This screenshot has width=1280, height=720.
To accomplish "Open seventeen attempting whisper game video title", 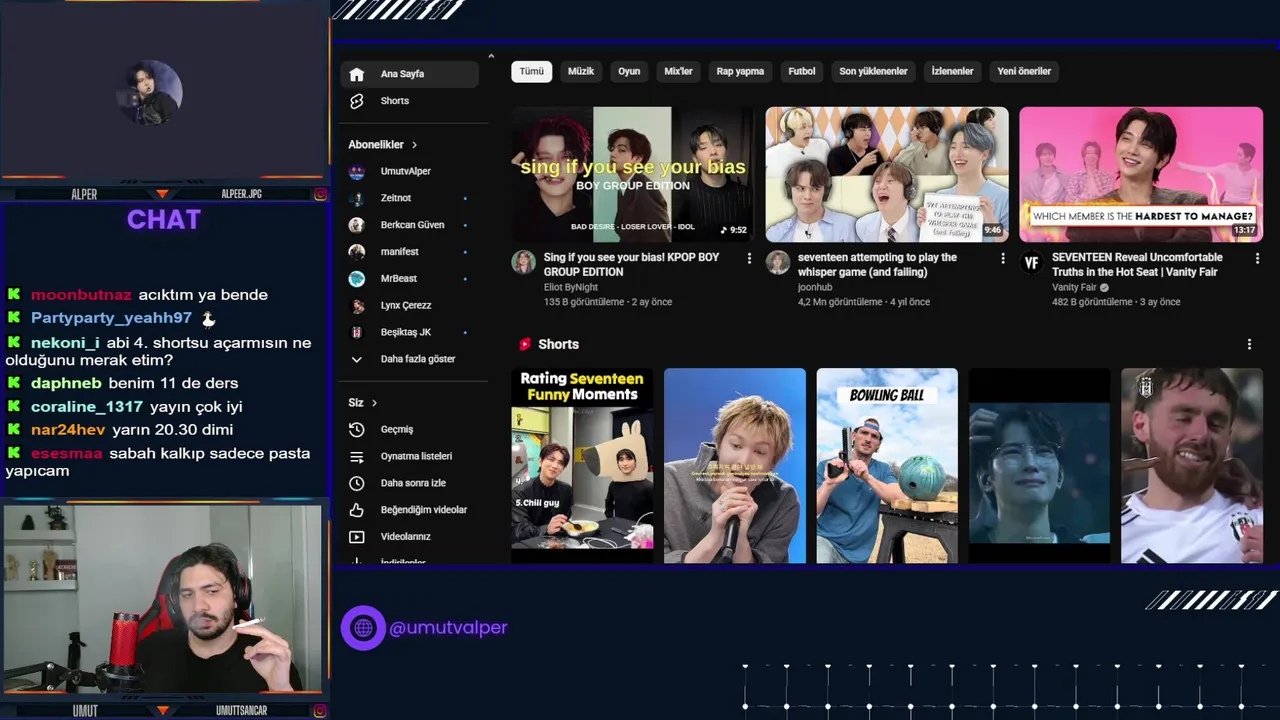I will [877, 264].
